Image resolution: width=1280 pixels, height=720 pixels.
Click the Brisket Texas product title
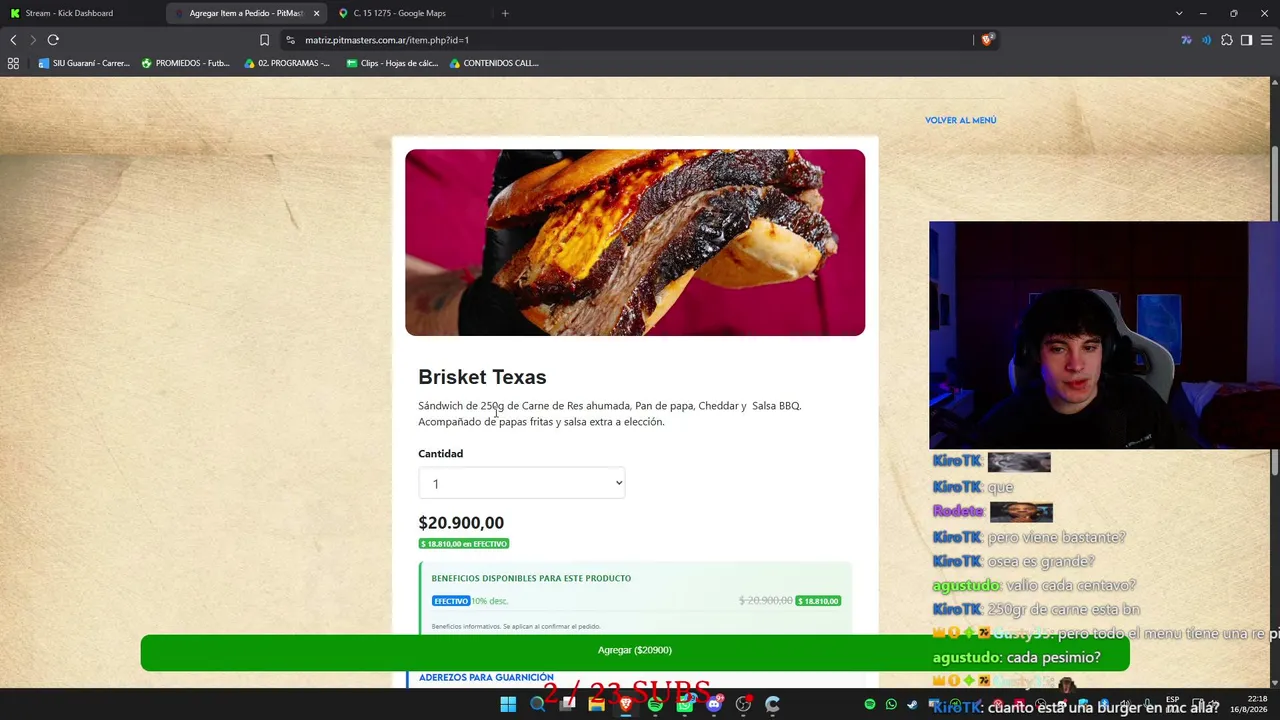[x=482, y=377]
